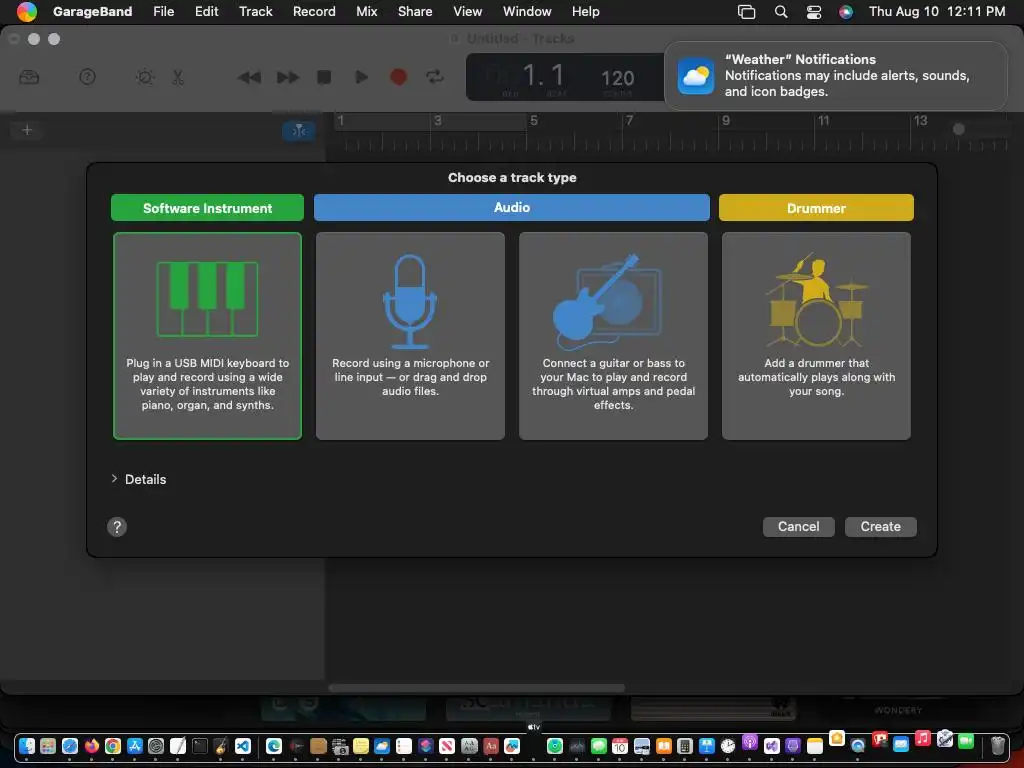Switch to GarageBand guitar icon in Dock
1024x768 pixels.
point(221,746)
